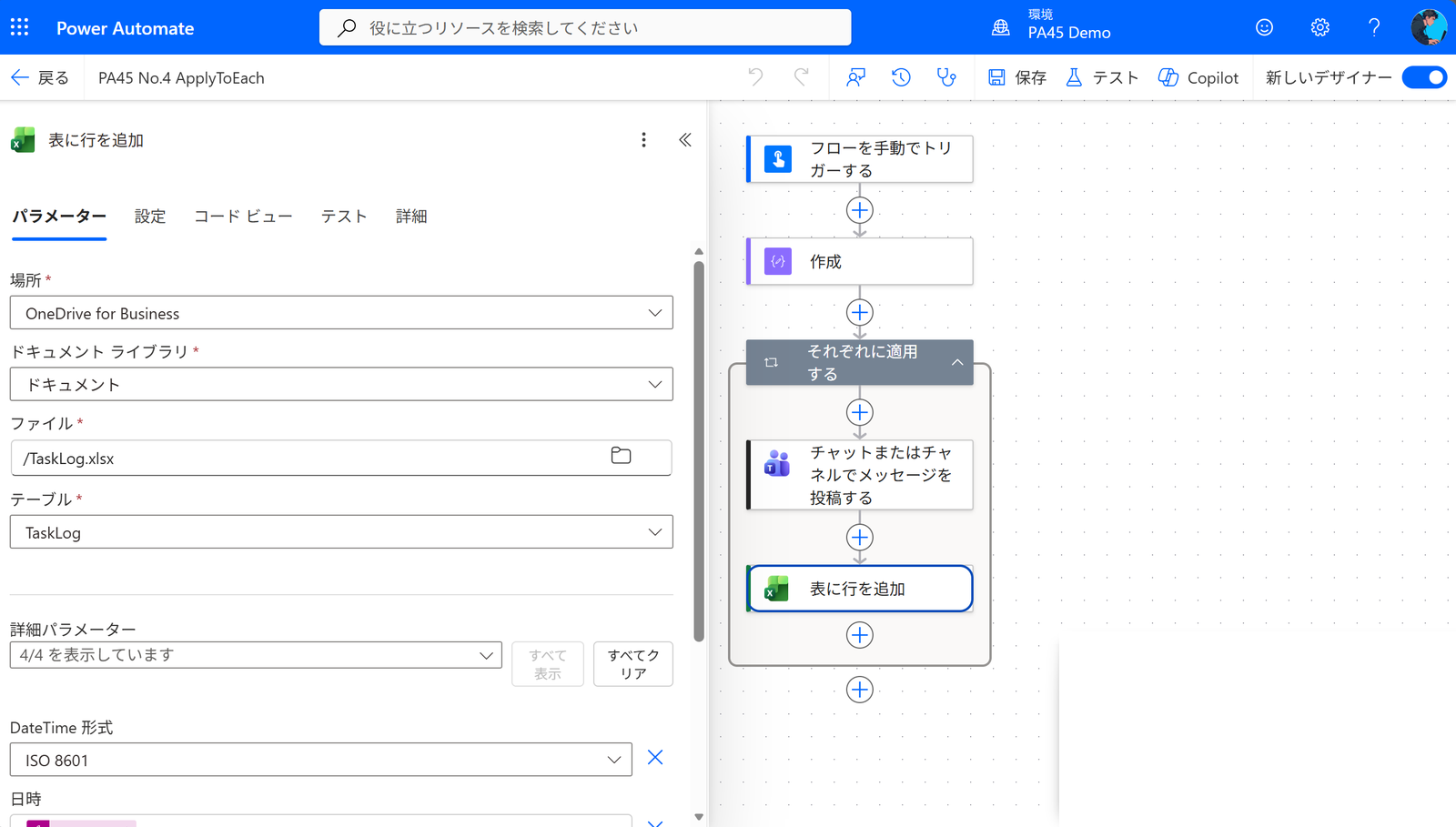Select the フローを手動でトリガーする card

pyautogui.click(x=860, y=159)
